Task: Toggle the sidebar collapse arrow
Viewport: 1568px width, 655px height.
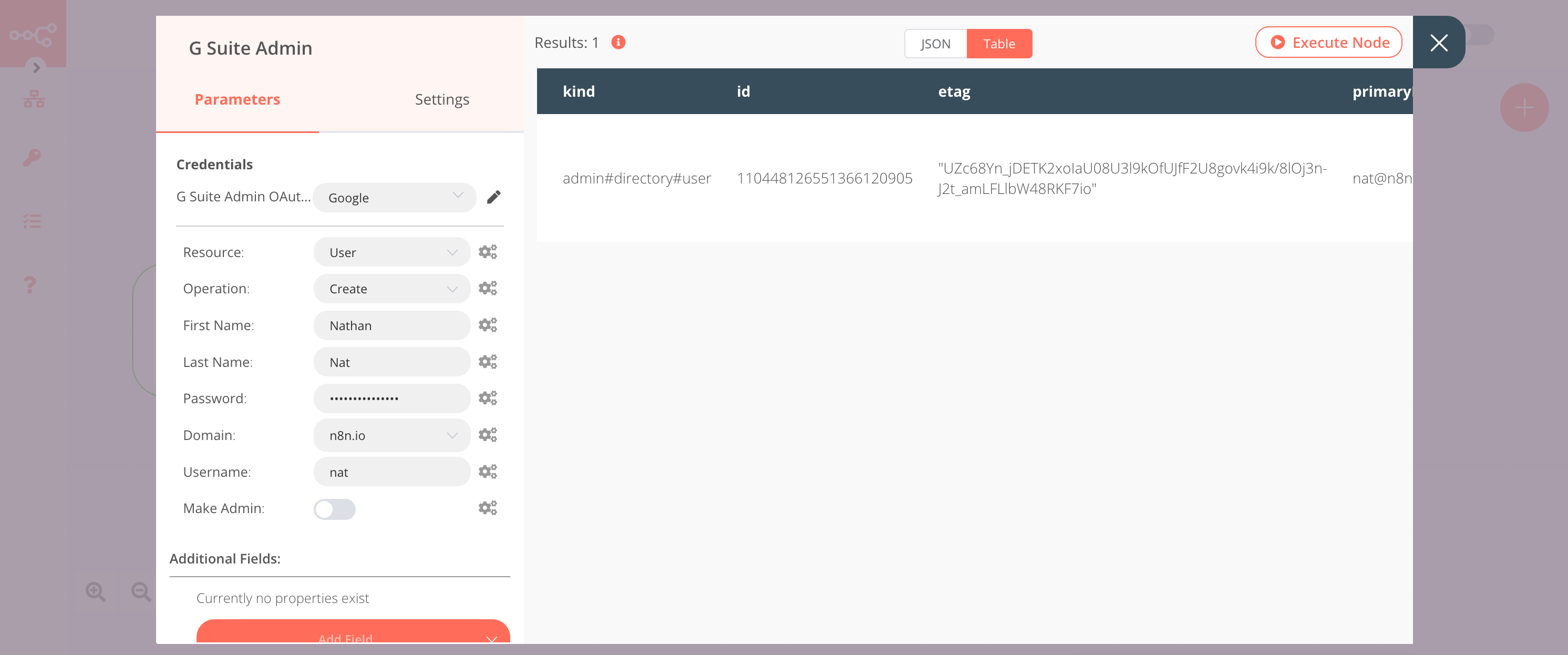Action: [x=35, y=67]
